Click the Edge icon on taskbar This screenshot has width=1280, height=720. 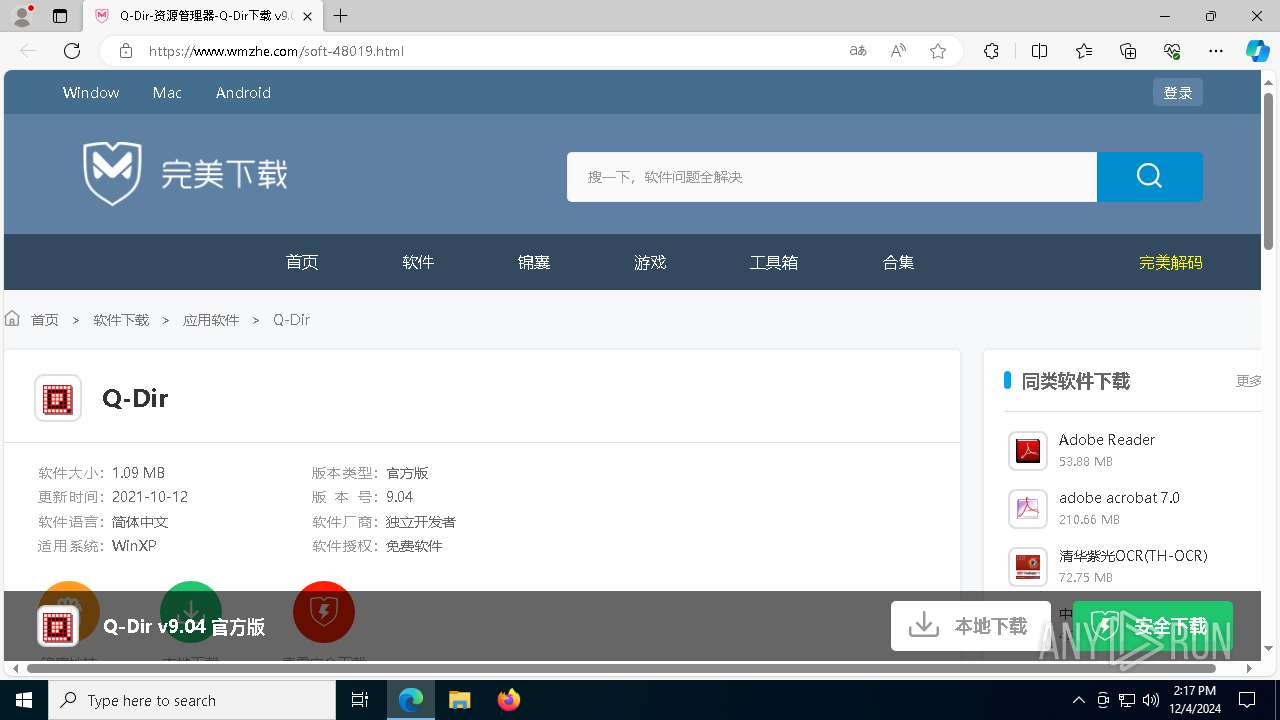(x=411, y=700)
